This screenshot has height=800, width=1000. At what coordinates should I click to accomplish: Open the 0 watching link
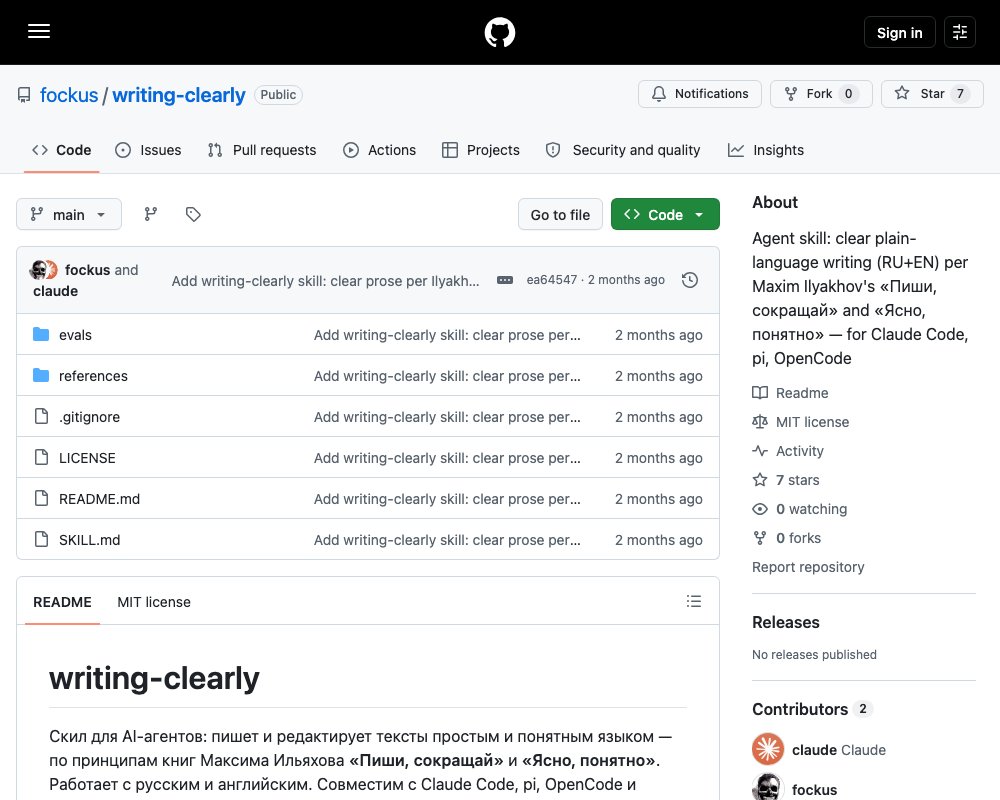click(800, 509)
